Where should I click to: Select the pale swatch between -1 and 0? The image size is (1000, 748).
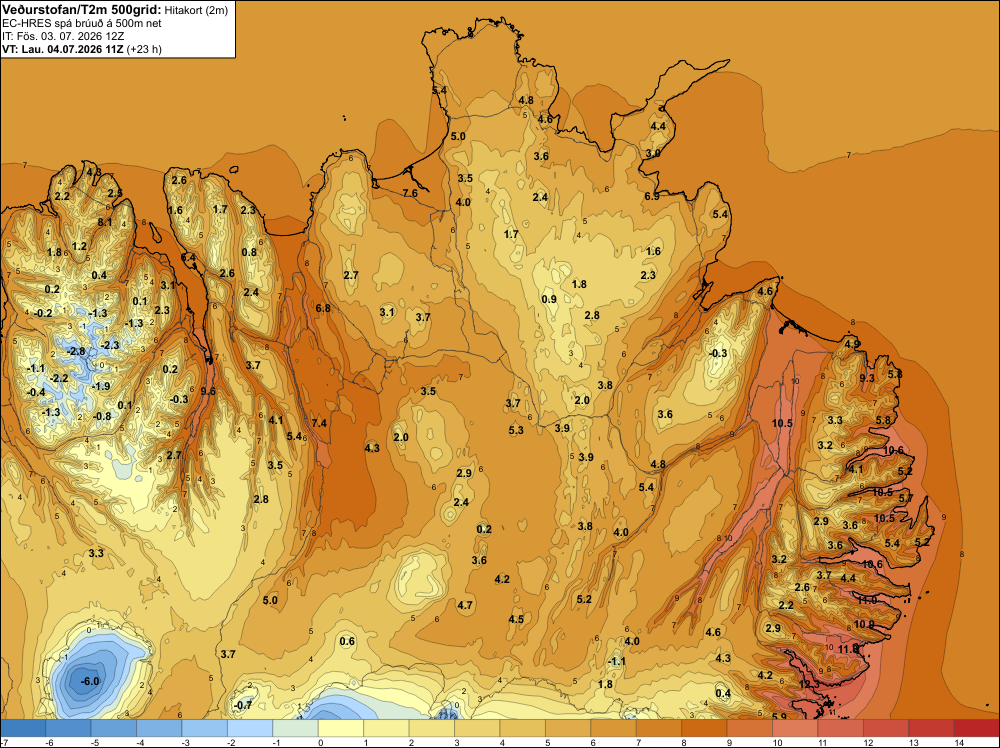pos(295,728)
